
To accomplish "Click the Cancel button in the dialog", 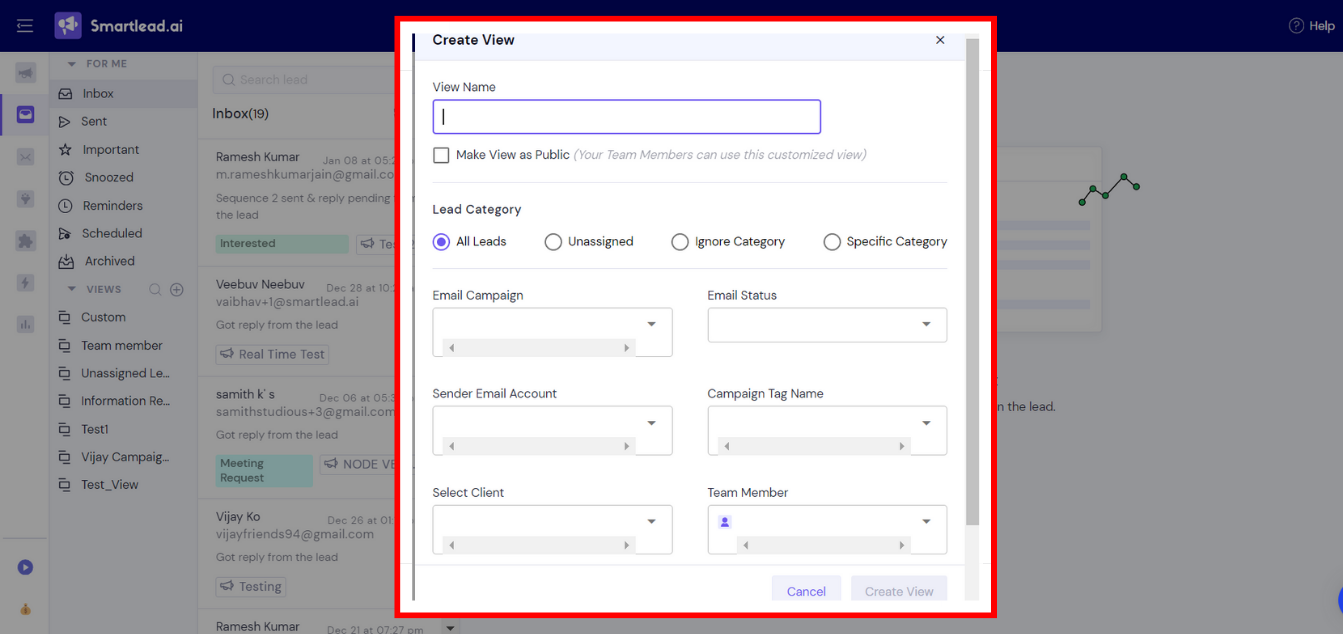I will tap(806, 590).
